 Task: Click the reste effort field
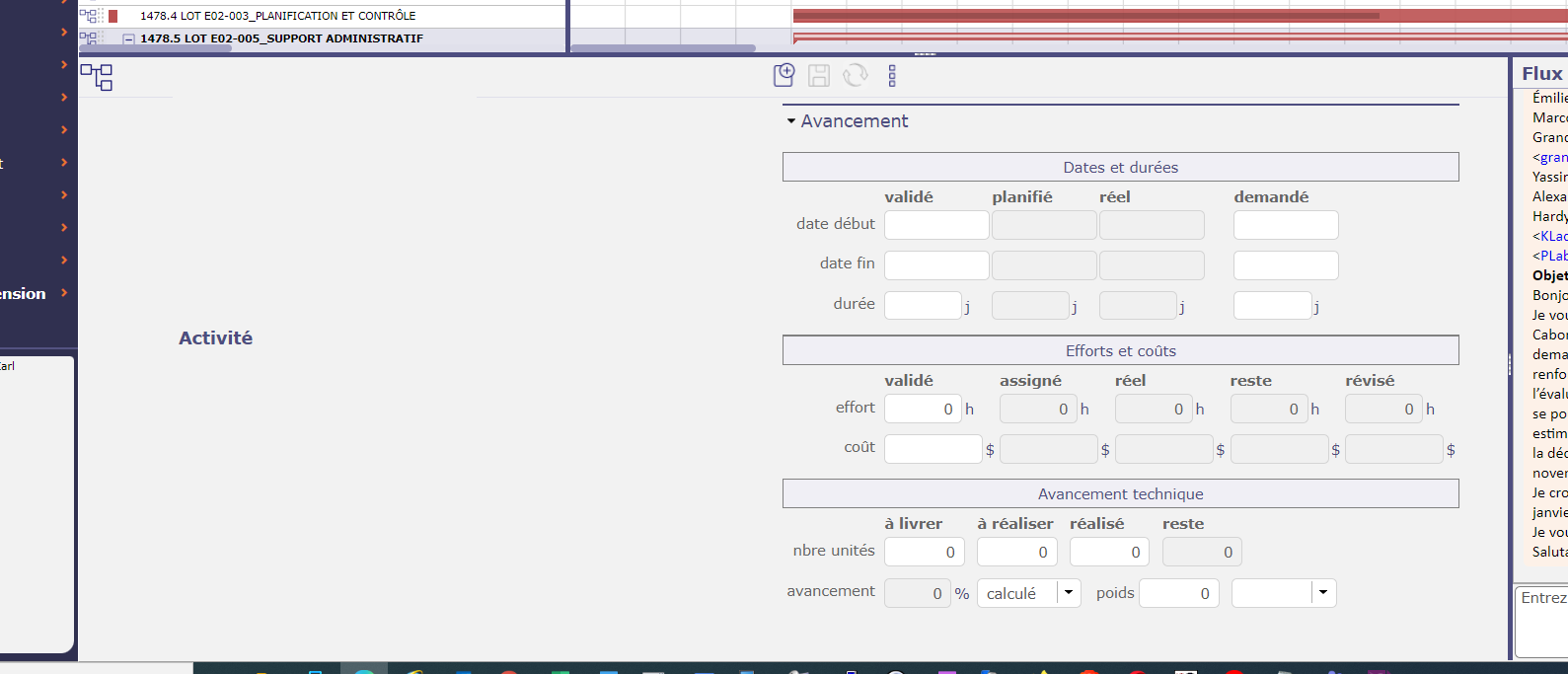(x=1269, y=409)
